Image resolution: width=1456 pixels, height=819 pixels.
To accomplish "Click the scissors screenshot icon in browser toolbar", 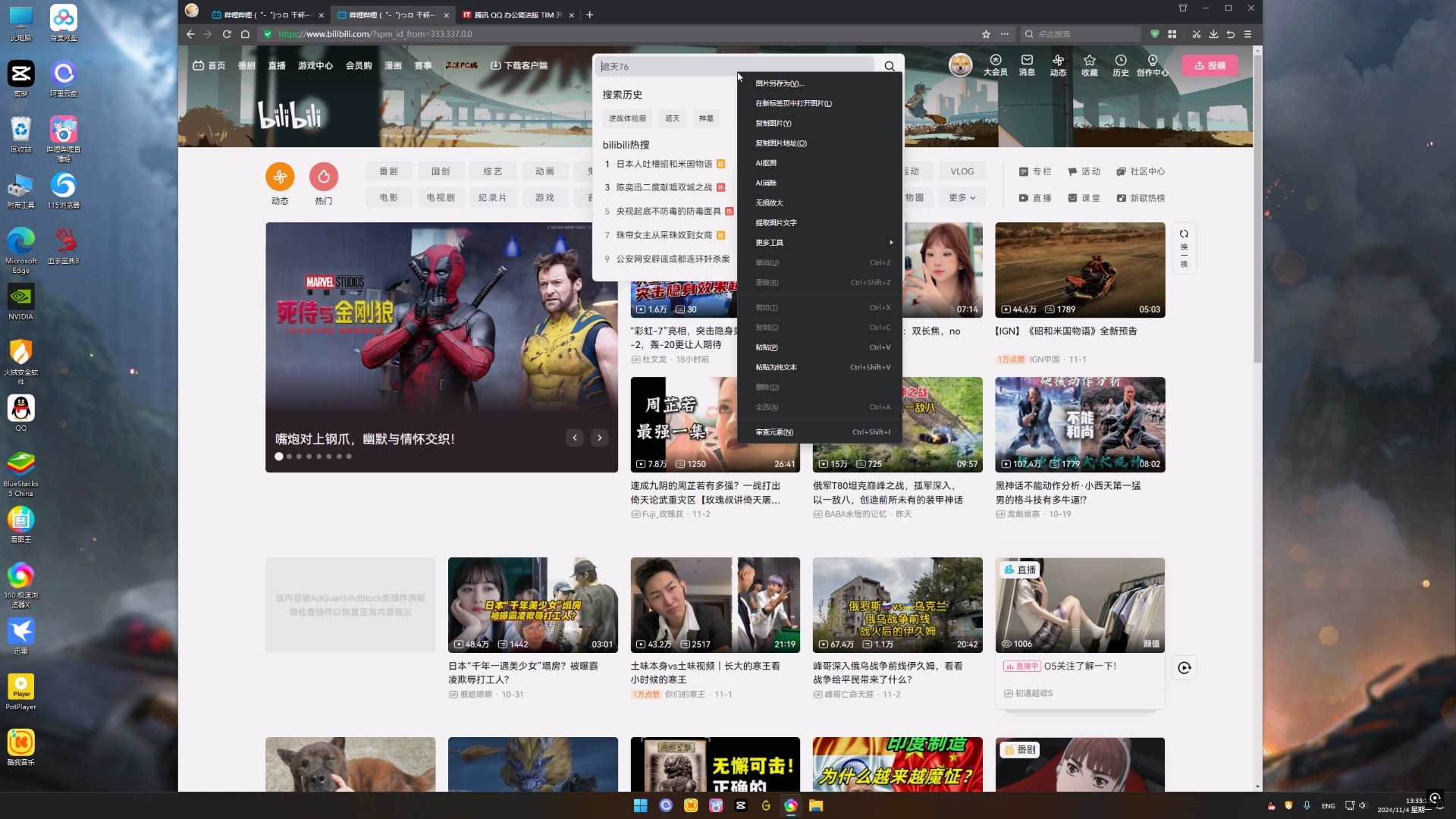I will (x=1196, y=34).
